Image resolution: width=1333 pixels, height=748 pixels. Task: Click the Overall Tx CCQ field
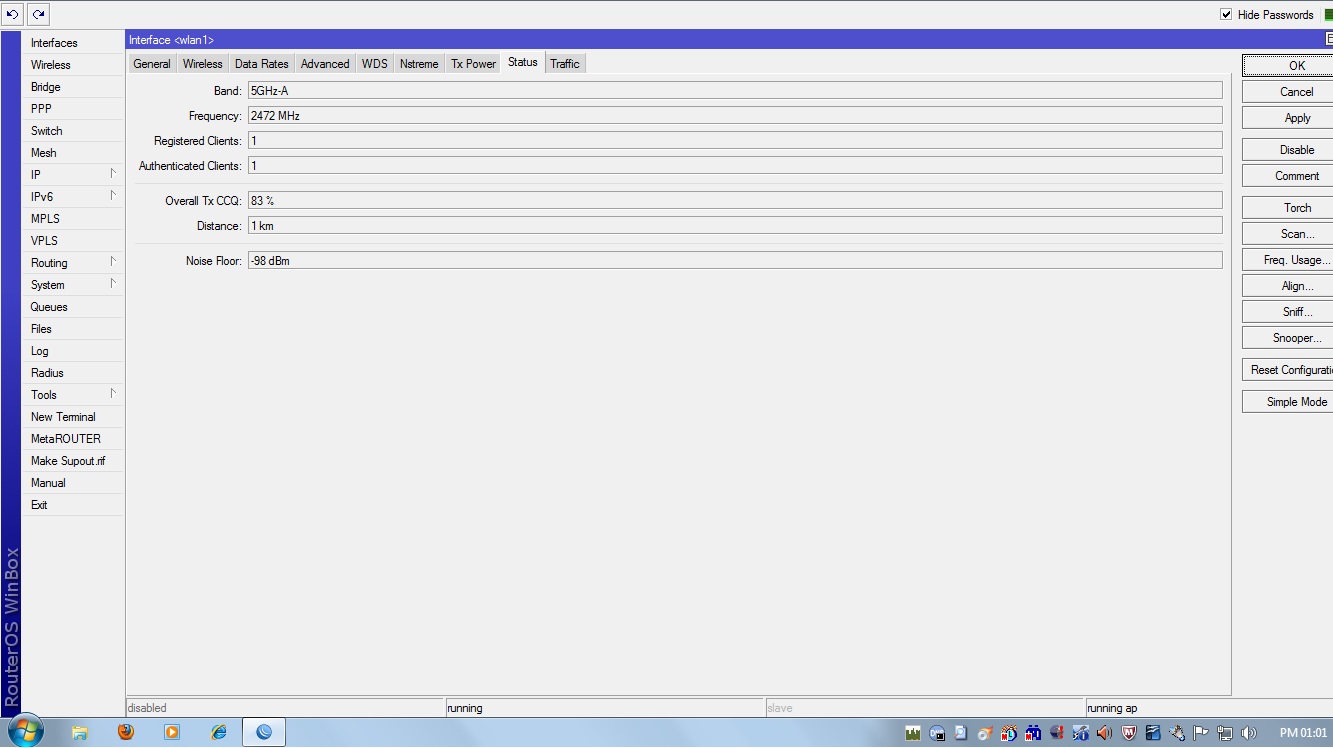[x=735, y=201]
